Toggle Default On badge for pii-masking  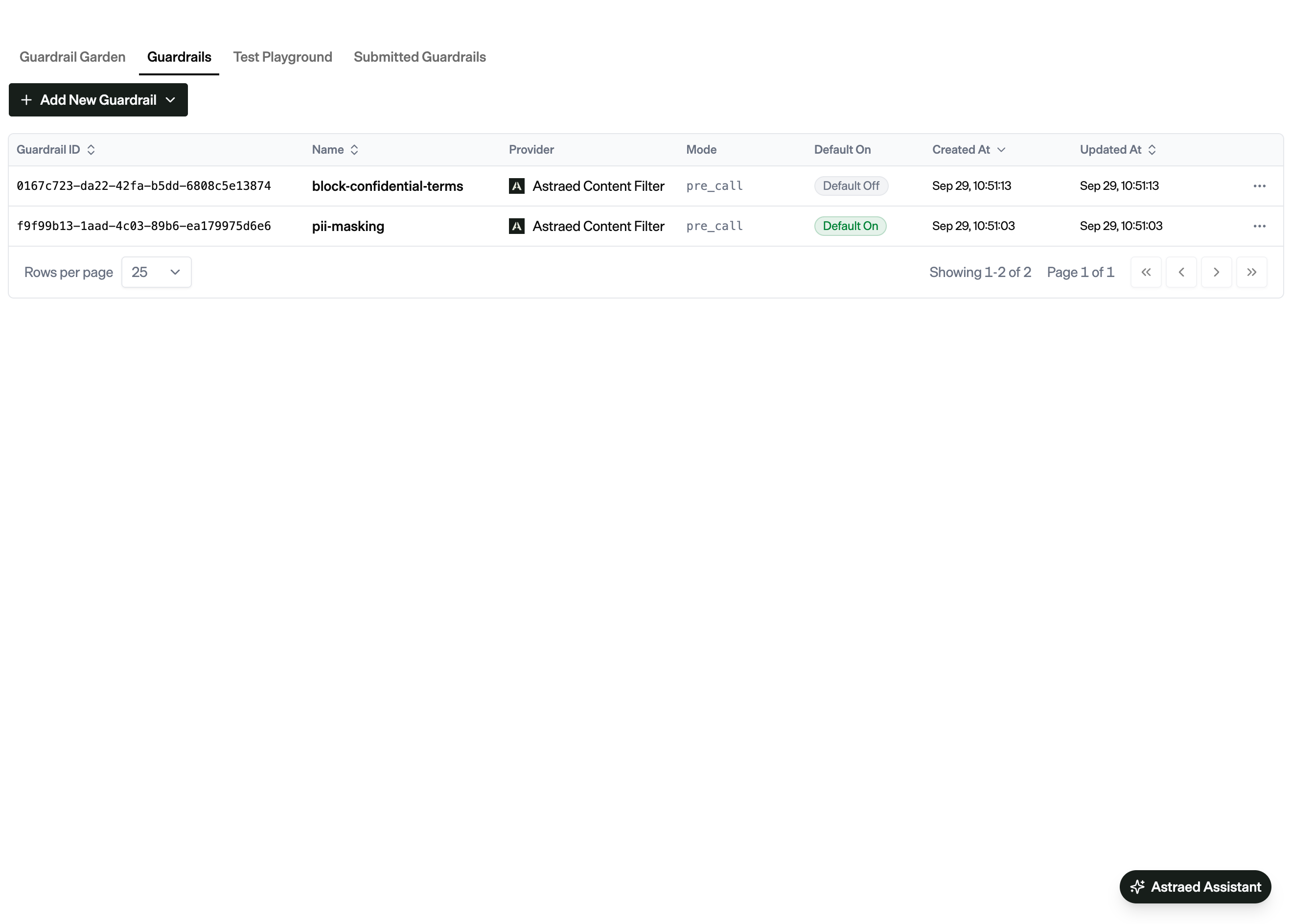(850, 227)
